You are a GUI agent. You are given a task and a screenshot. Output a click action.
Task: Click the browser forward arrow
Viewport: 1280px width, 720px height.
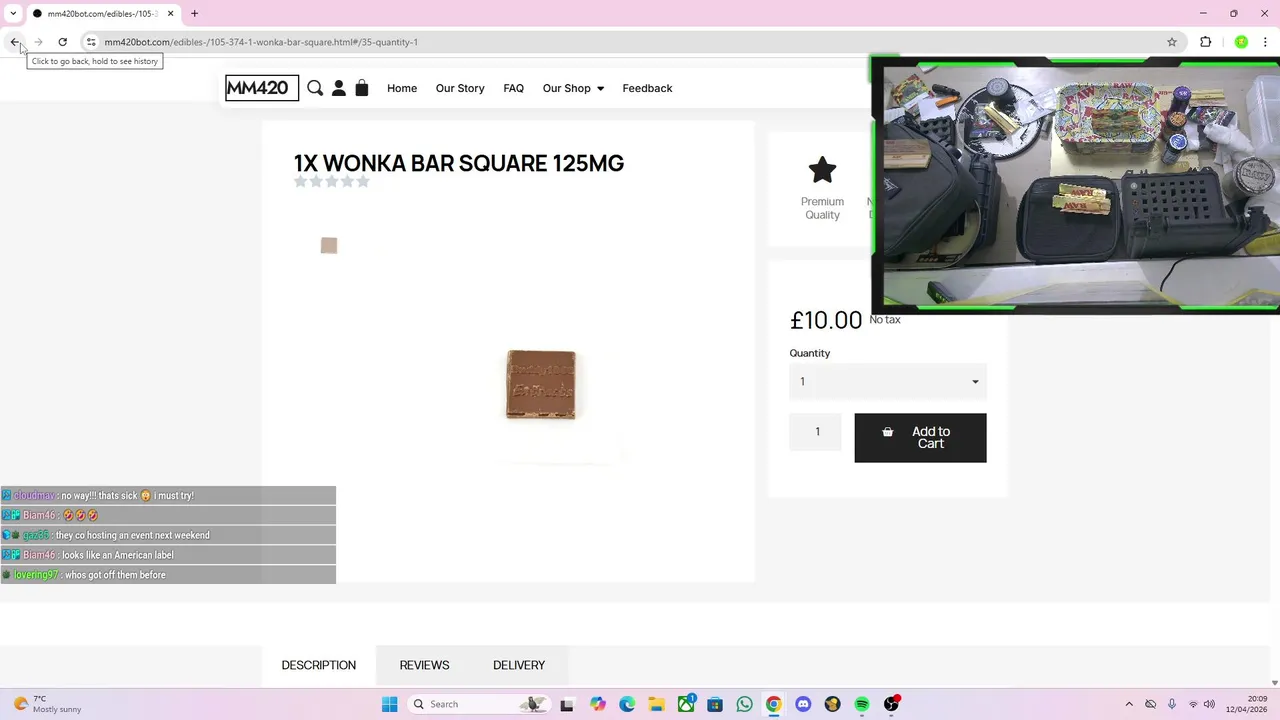[x=38, y=42]
